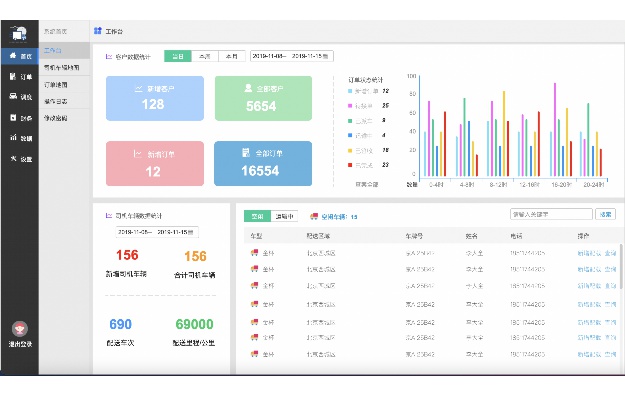Viewport: 625px width, 396px height.
Task: Click the 8-12时 axis label on chart
Action: tap(498, 184)
